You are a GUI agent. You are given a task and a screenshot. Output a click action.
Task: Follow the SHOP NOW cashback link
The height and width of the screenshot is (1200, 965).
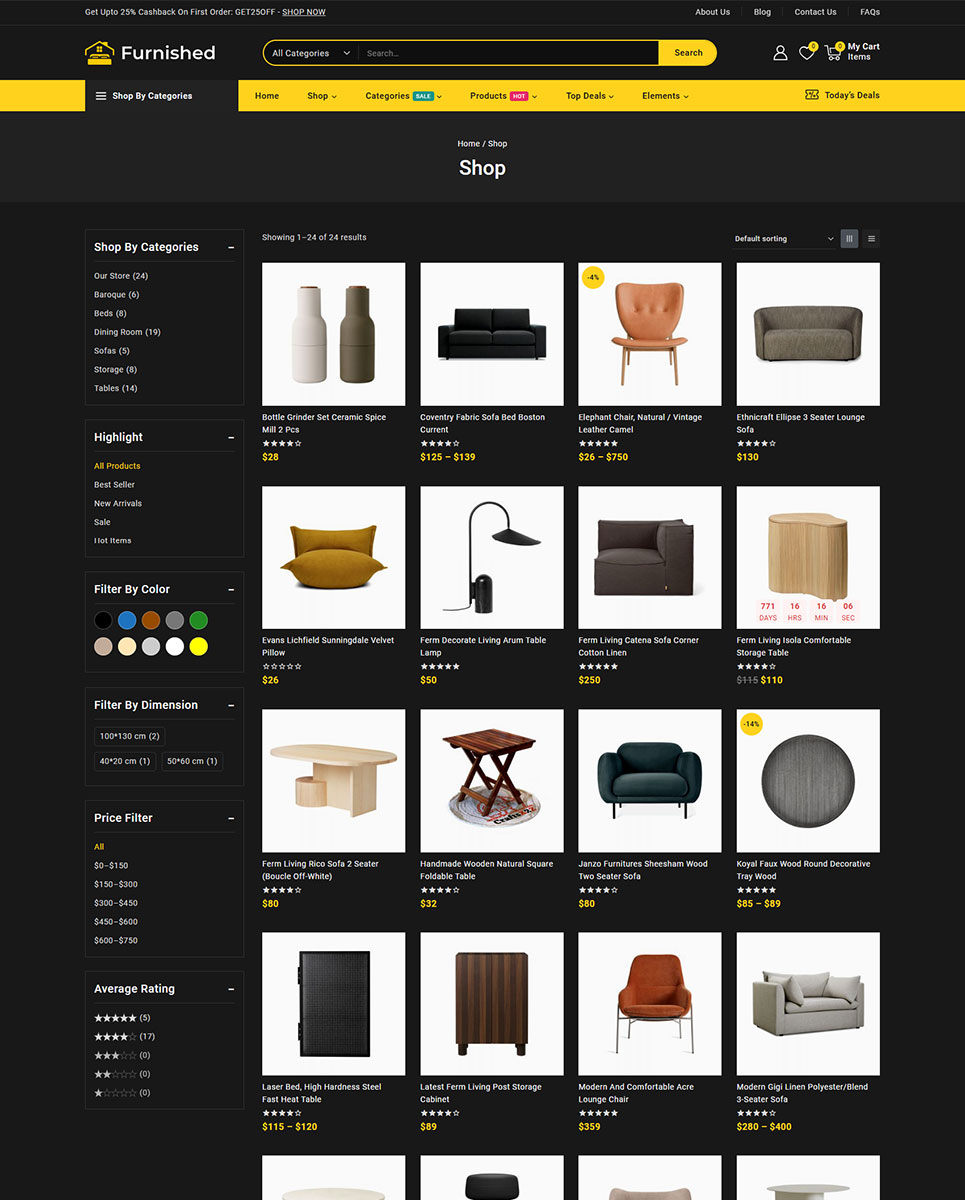point(303,12)
